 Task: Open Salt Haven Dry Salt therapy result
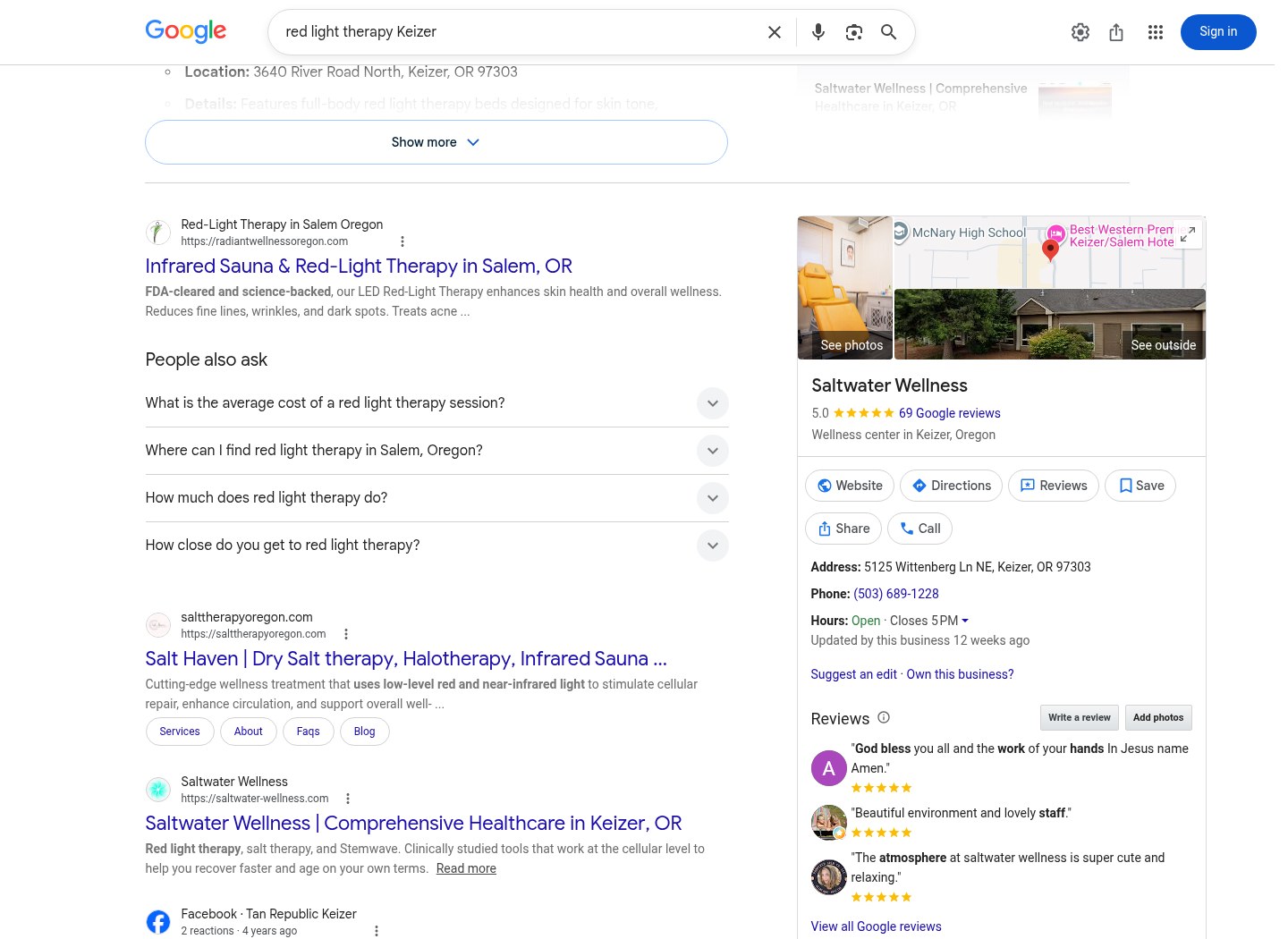(406, 659)
